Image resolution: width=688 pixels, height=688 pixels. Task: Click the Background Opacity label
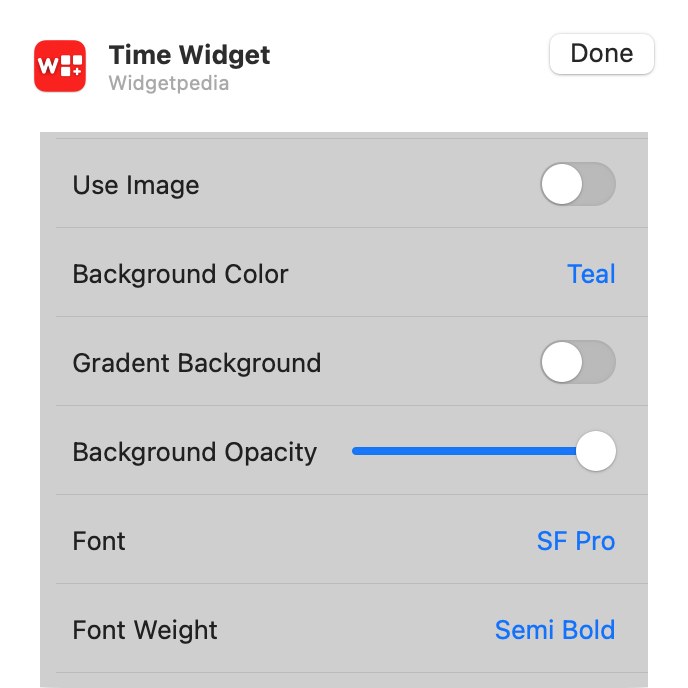click(195, 452)
